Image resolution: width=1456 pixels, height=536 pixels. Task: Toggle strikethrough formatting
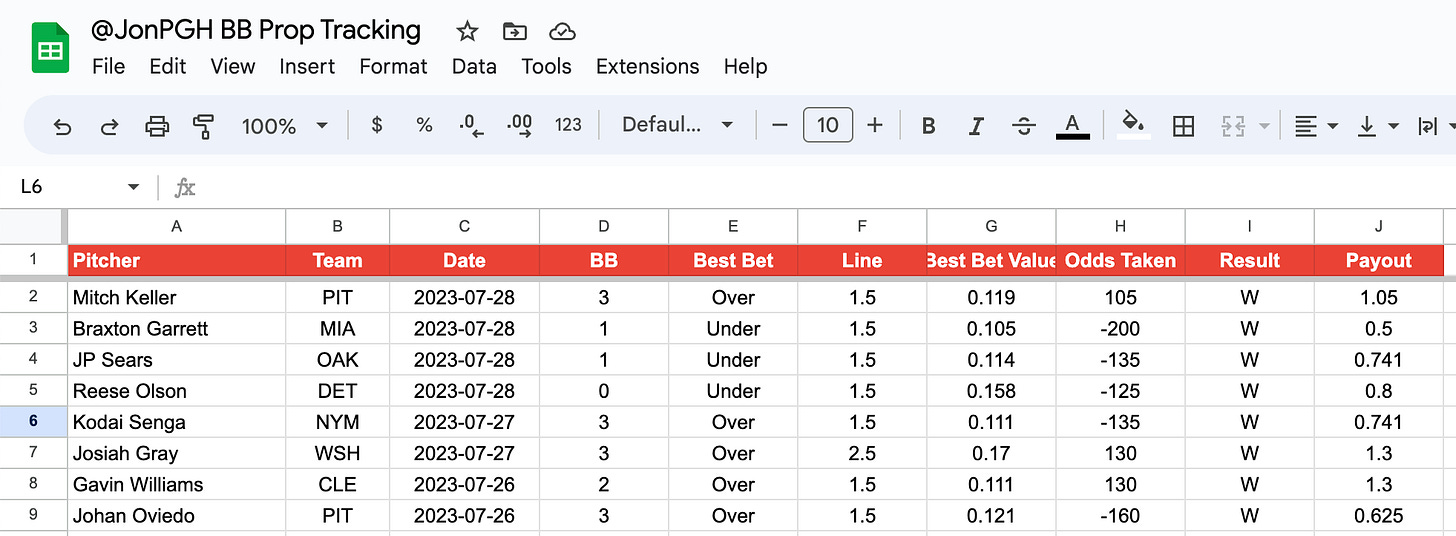pyautogui.click(x=1023, y=126)
